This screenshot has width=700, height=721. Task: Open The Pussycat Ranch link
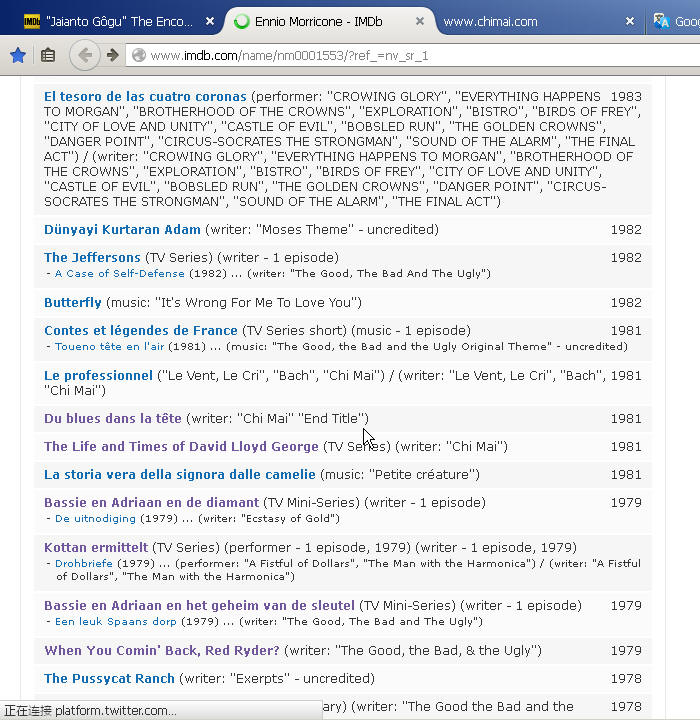(x=109, y=679)
